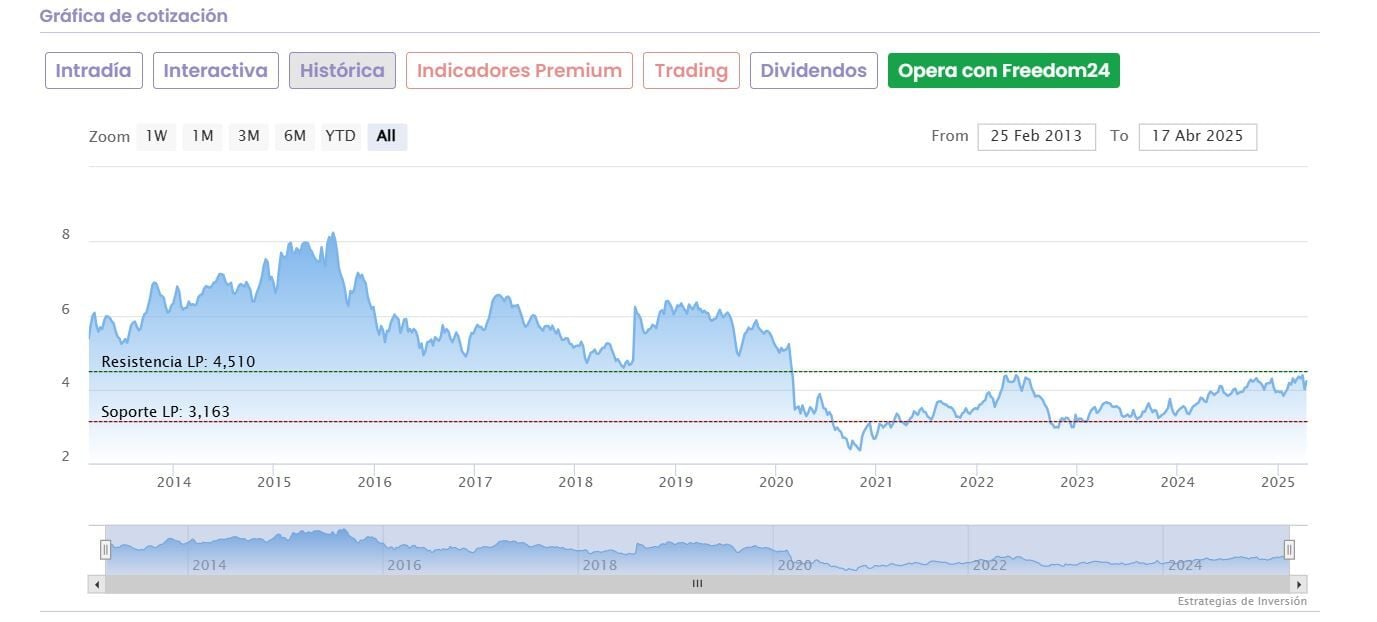The width and height of the screenshot is (1377, 622).
Task: Click the right navigator range handle
Action: (1289, 549)
